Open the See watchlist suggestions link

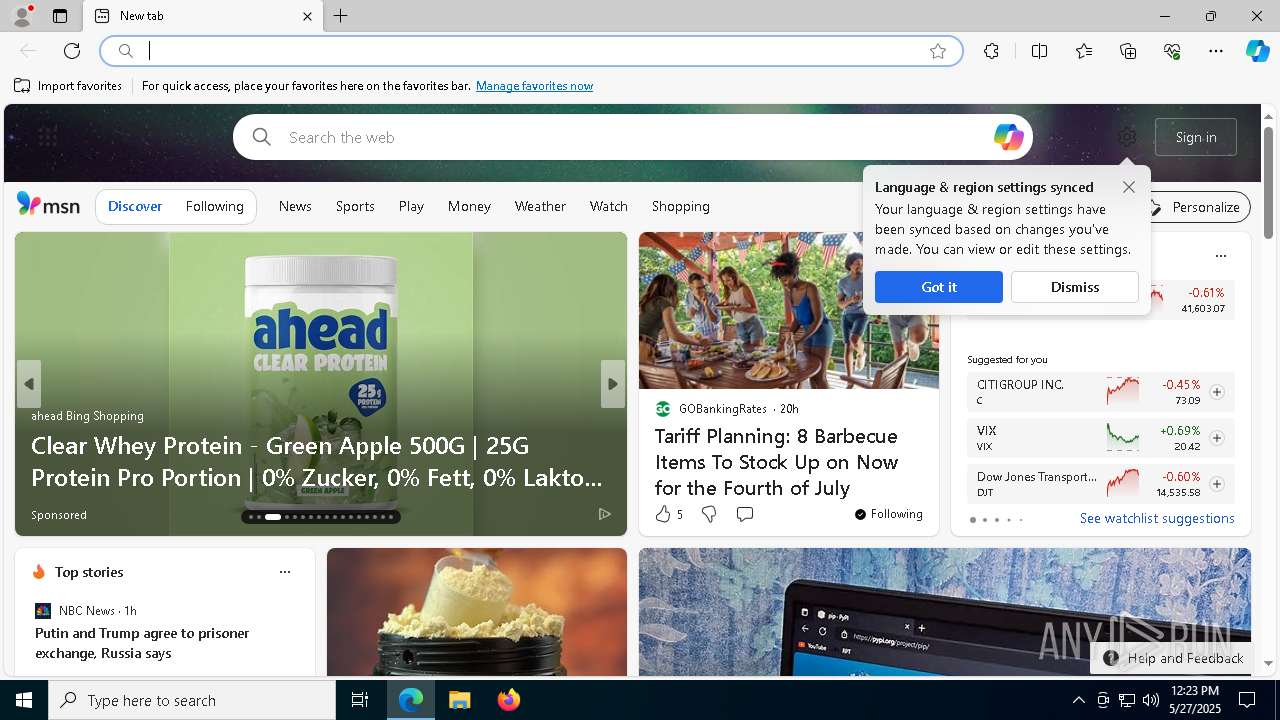click(1157, 518)
